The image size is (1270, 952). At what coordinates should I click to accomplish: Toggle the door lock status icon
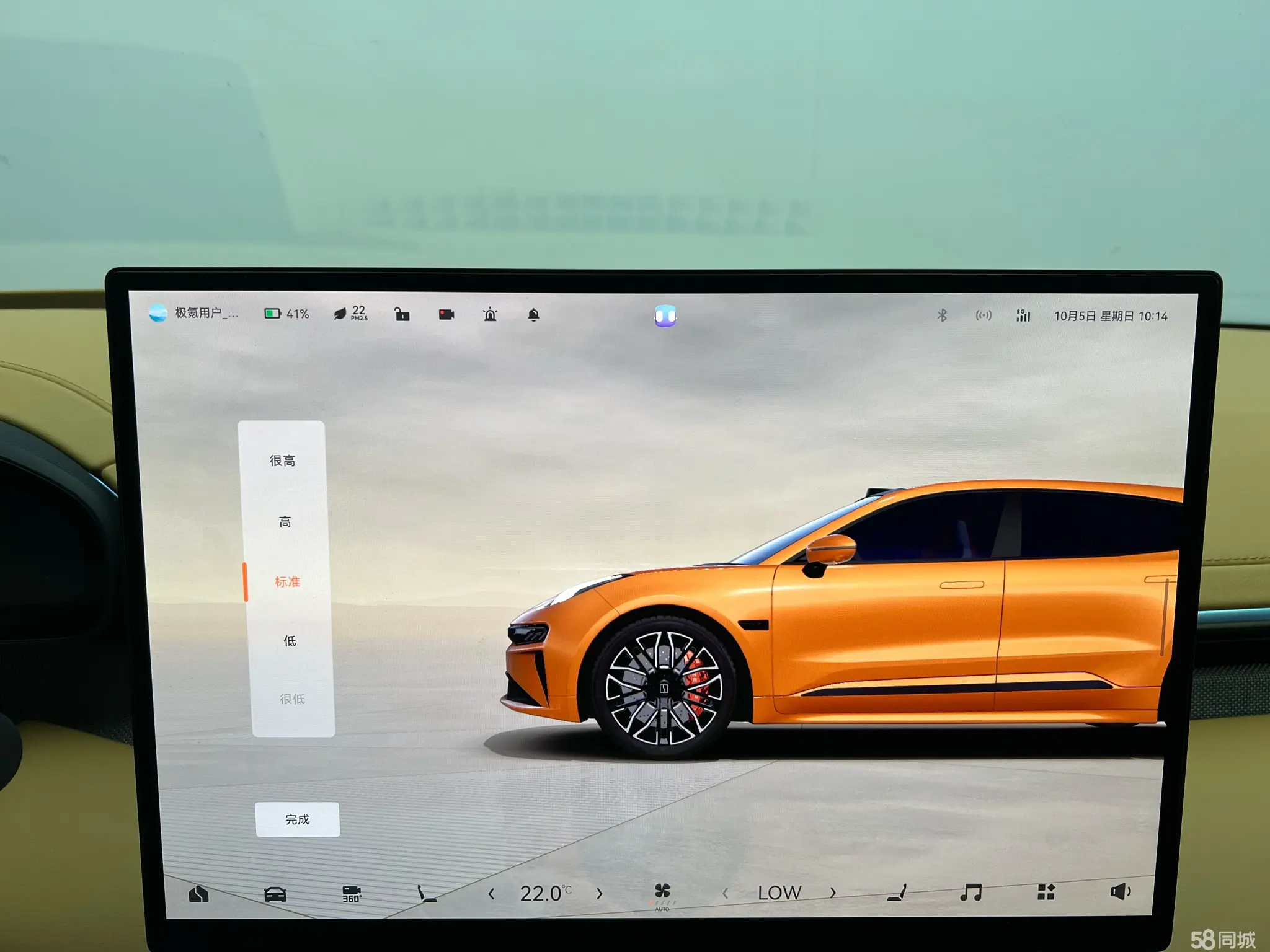click(x=402, y=314)
